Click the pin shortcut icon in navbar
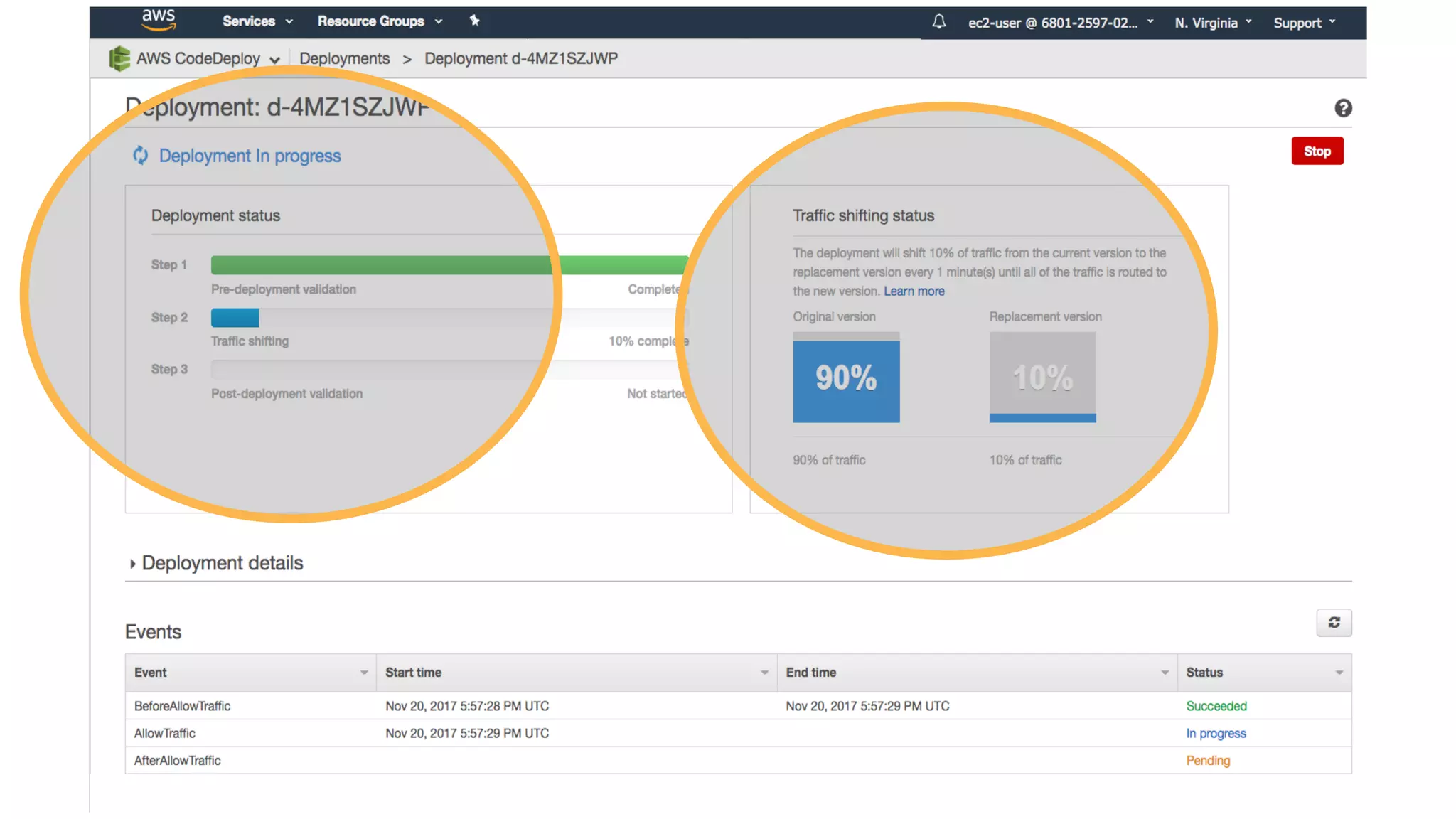Image resolution: width=1456 pixels, height=819 pixels. pyautogui.click(x=474, y=21)
